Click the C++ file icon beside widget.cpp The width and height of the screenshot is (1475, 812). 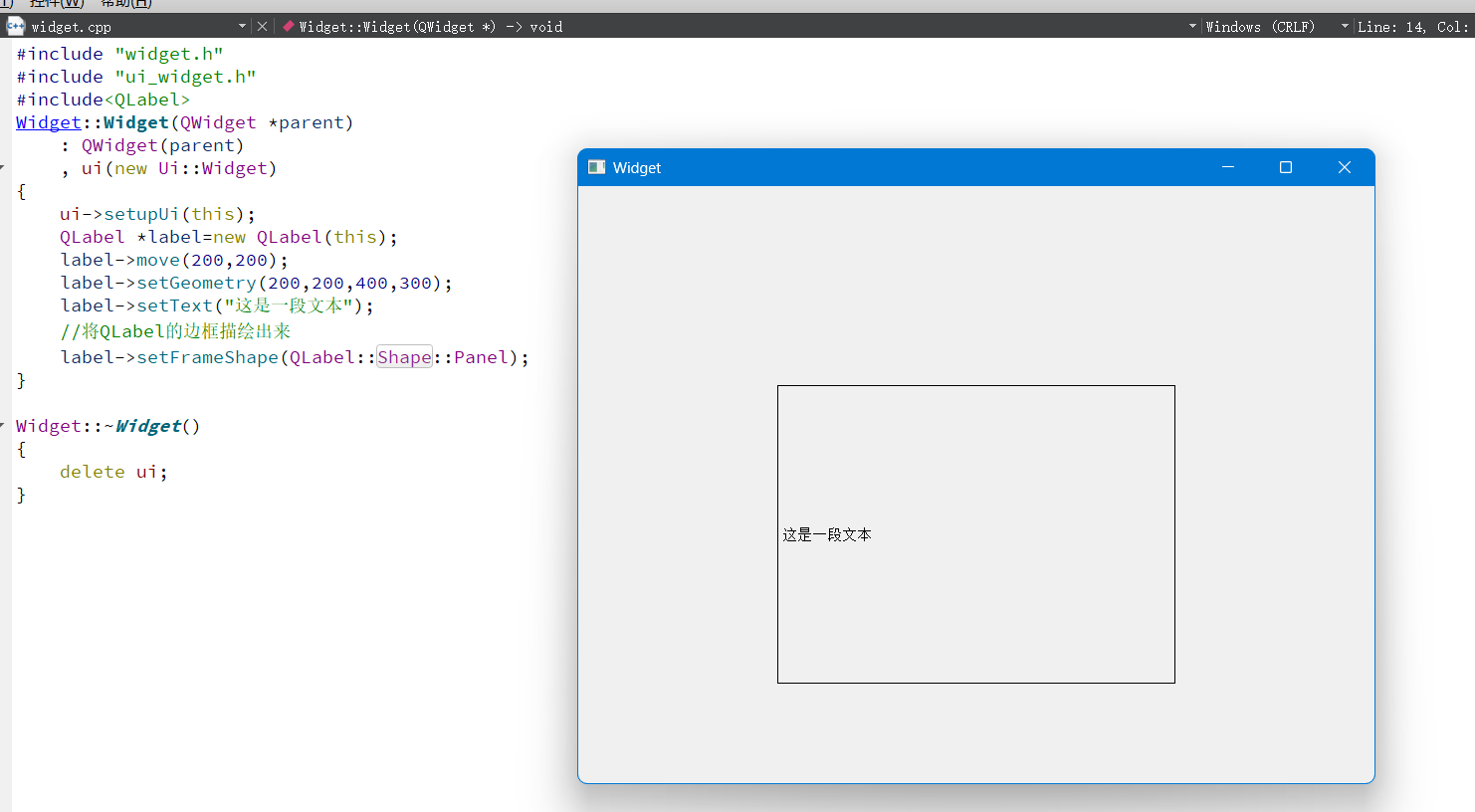coord(16,26)
